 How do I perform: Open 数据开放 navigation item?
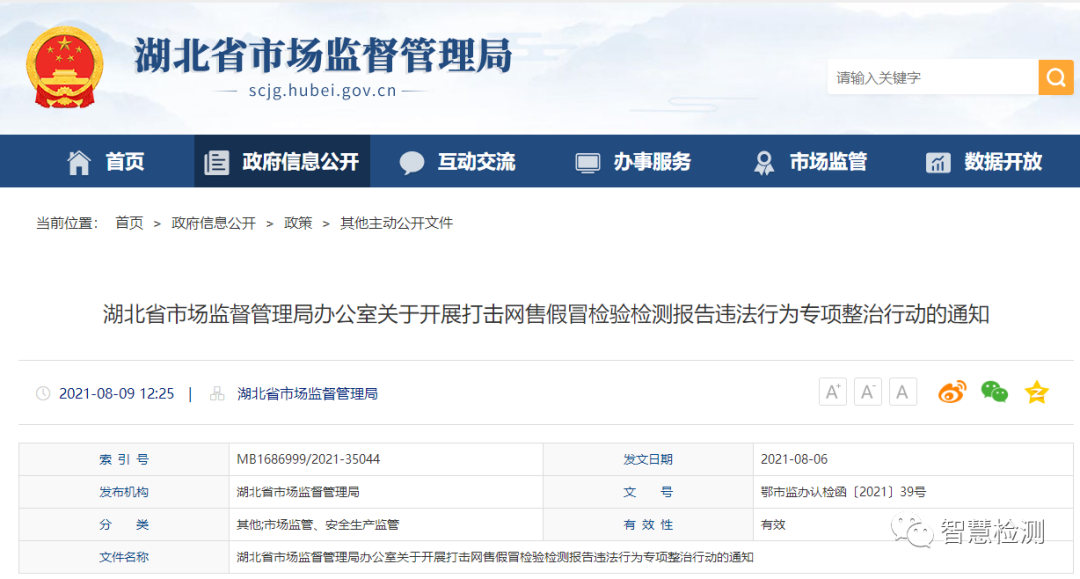tap(985, 162)
